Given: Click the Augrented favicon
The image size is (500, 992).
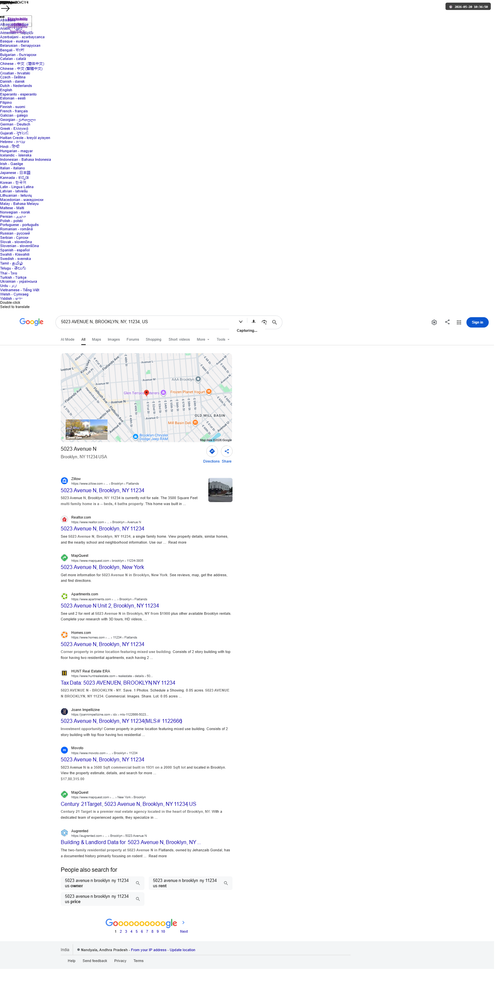Looking at the screenshot, I should (x=65, y=833).
